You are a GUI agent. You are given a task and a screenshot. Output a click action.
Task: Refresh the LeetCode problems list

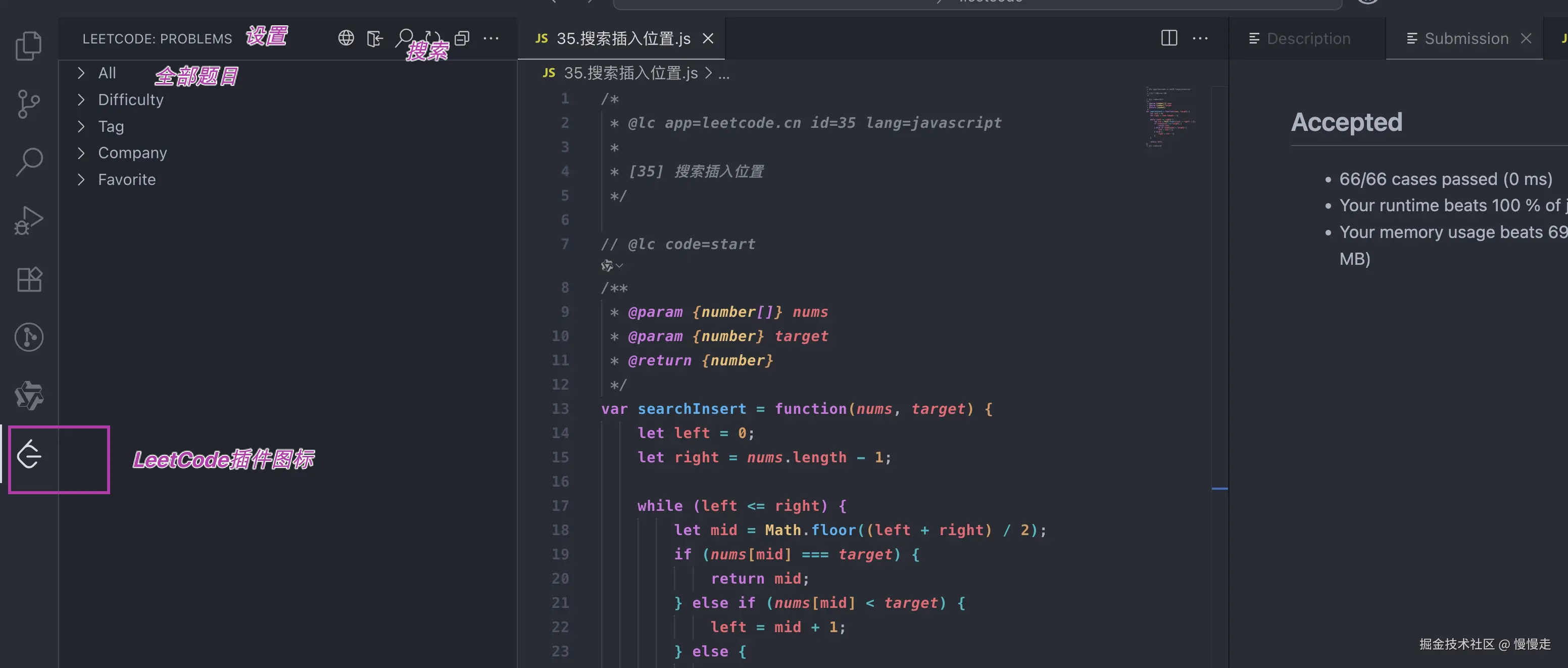coord(433,38)
